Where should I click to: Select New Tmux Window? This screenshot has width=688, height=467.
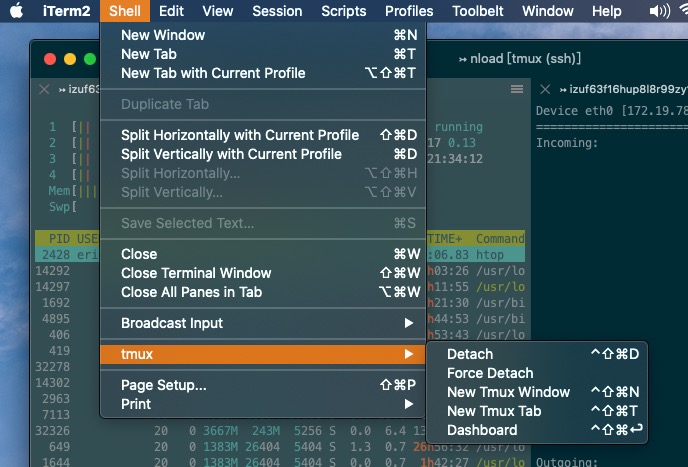click(x=537, y=392)
